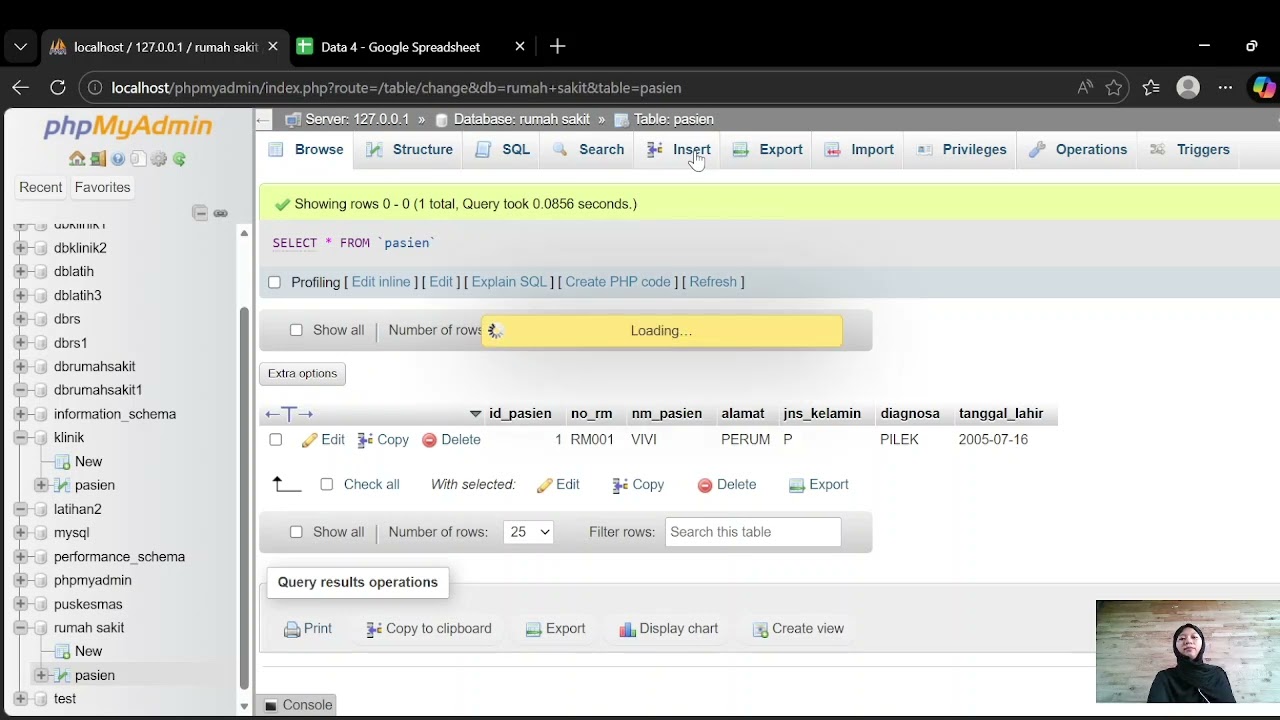Tick the Check all checkbox

tap(327, 485)
